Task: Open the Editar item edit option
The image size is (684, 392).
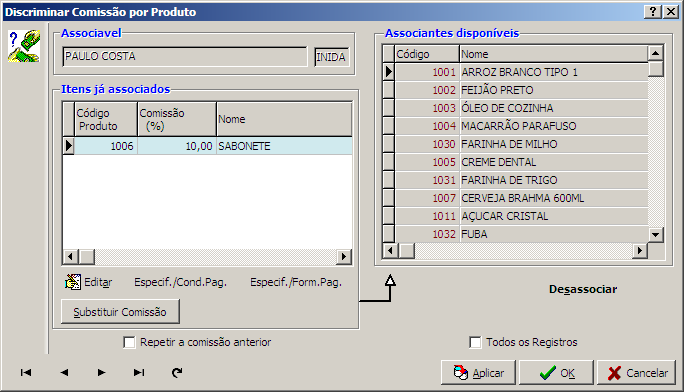Action: click(89, 283)
